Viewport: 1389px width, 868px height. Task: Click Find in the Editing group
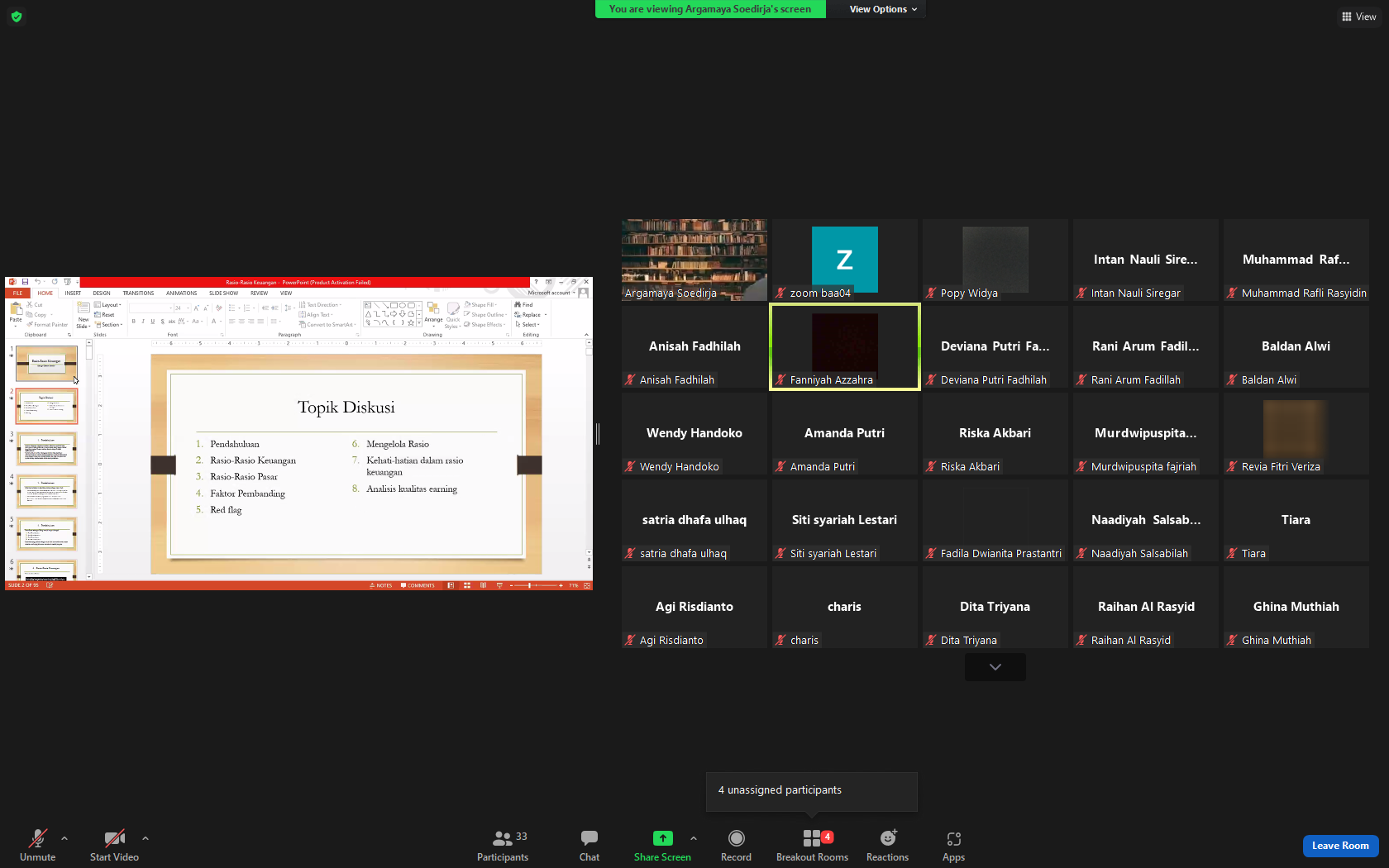(524, 305)
